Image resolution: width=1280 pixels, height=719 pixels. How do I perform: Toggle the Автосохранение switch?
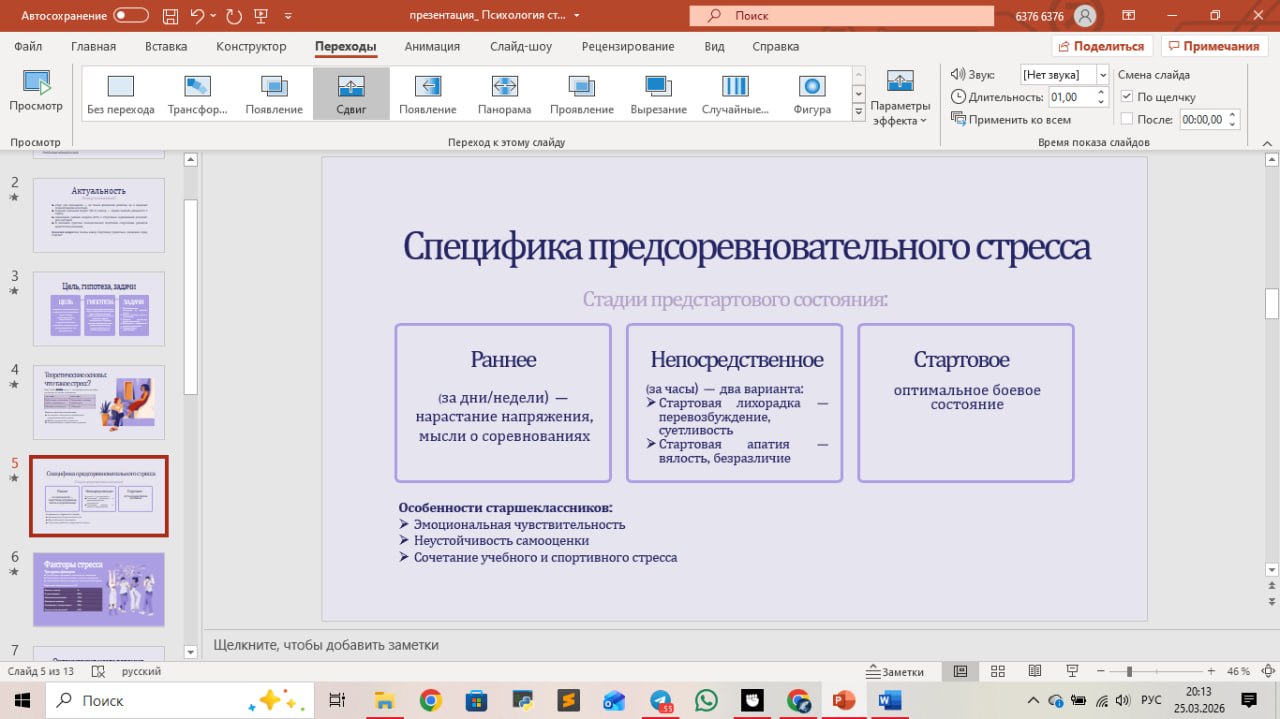pyautogui.click(x=129, y=15)
